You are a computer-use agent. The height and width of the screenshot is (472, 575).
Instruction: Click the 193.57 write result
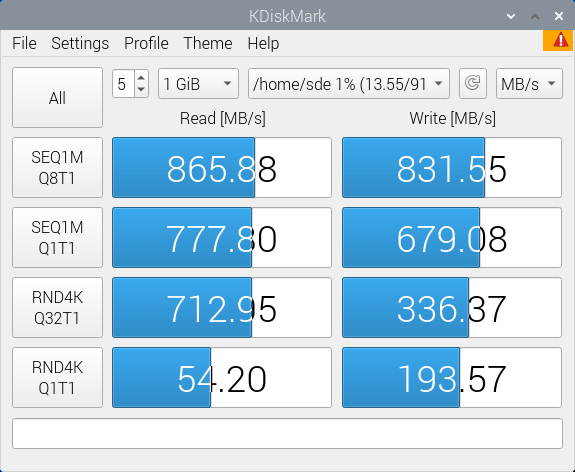pos(452,378)
